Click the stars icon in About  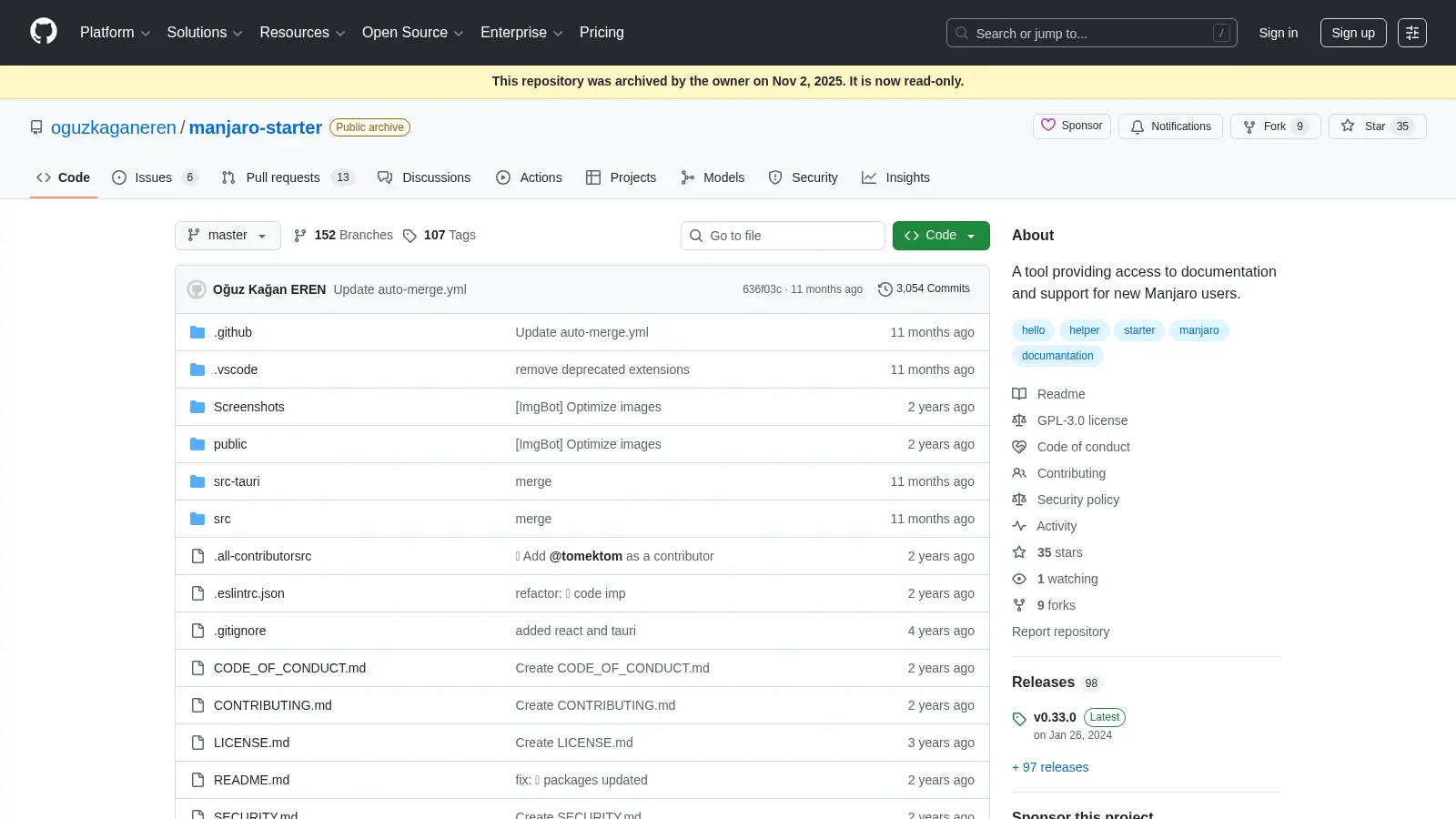coord(1019,552)
